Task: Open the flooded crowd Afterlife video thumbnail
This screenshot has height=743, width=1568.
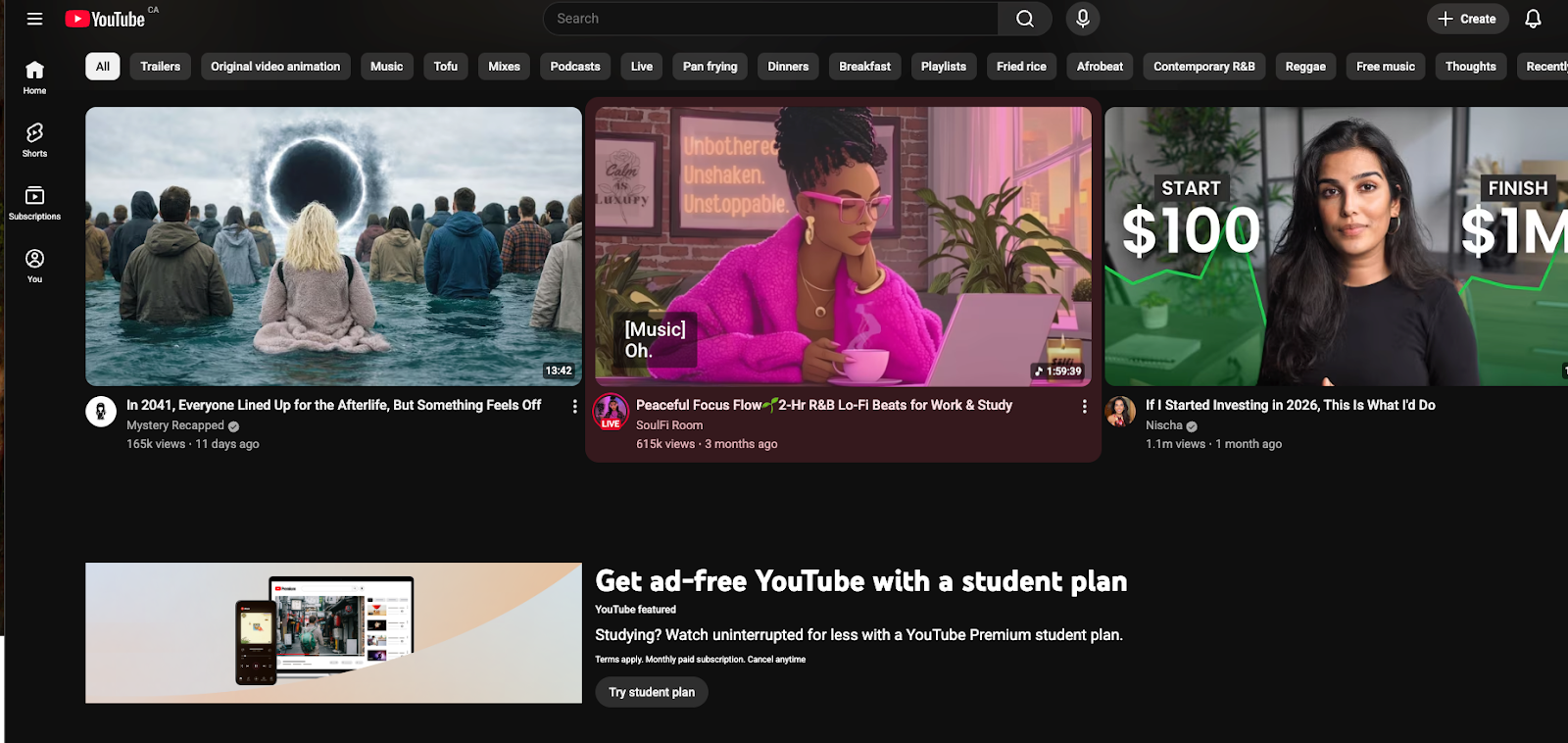Action: tap(333, 246)
